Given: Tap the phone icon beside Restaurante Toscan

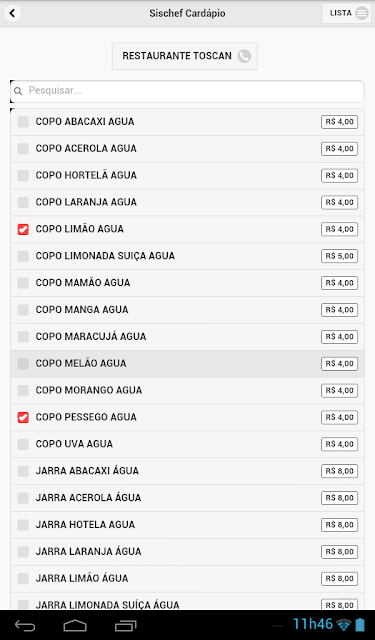Looking at the screenshot, I should pyautogui.click(x=244, y=56).
